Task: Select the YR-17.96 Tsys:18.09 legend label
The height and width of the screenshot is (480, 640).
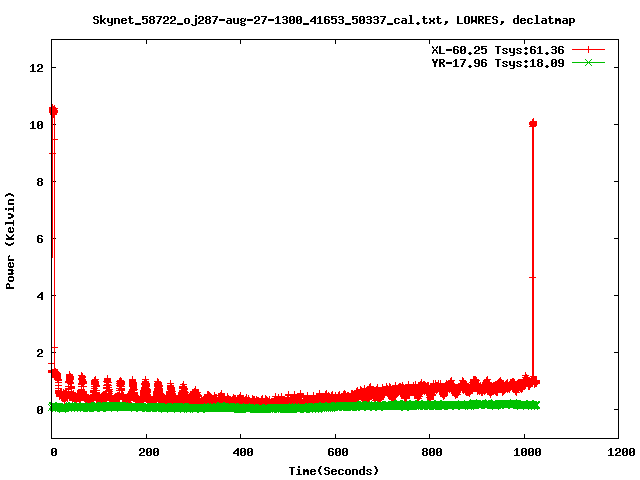Action: pyautogui.click(x=498, y=63)
